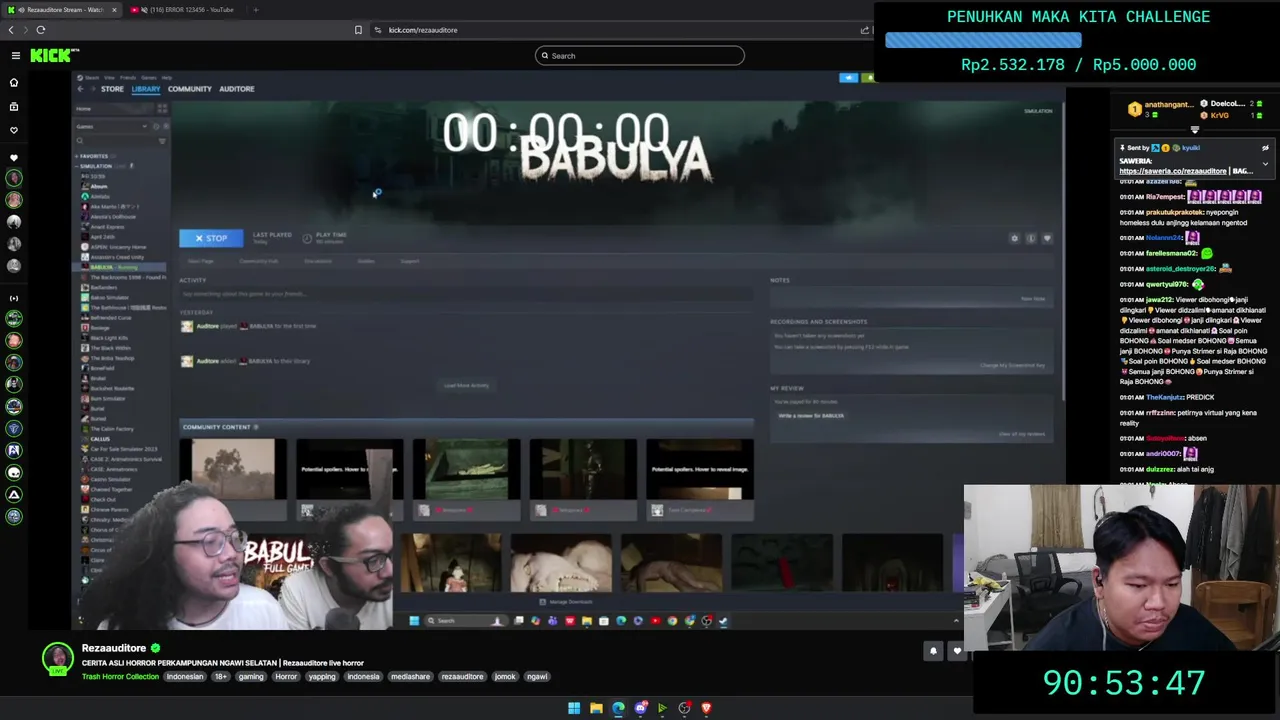Expand the pinned SAWERIA message chevron

coord(1265,164)
